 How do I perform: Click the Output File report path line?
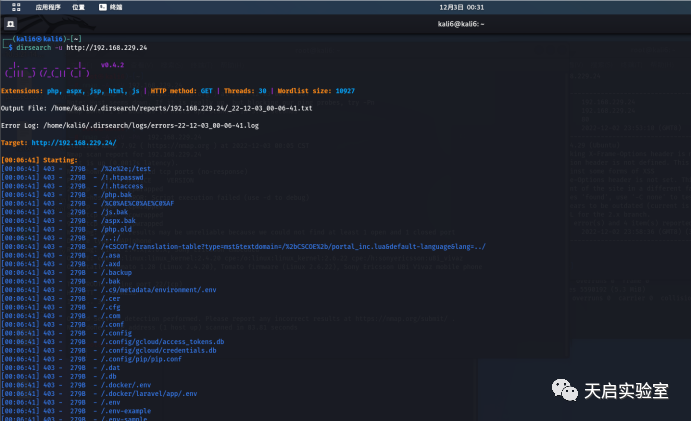pos(157,108)
